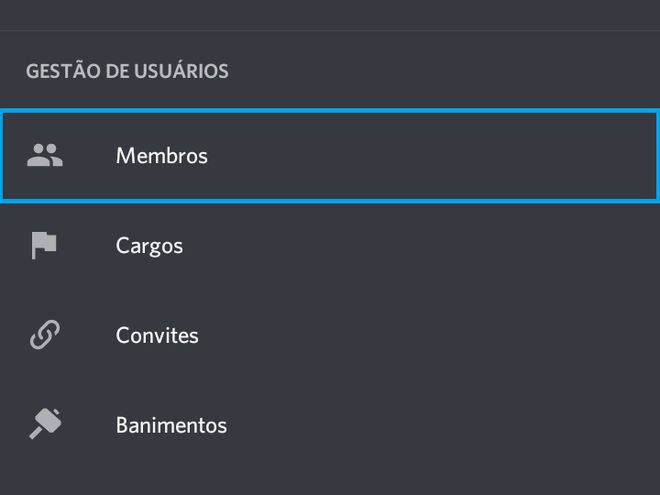660x495 pixels.
Task: Tap the link symbol beside Convites
Action: pyautogui.click(x=45, y=335)
